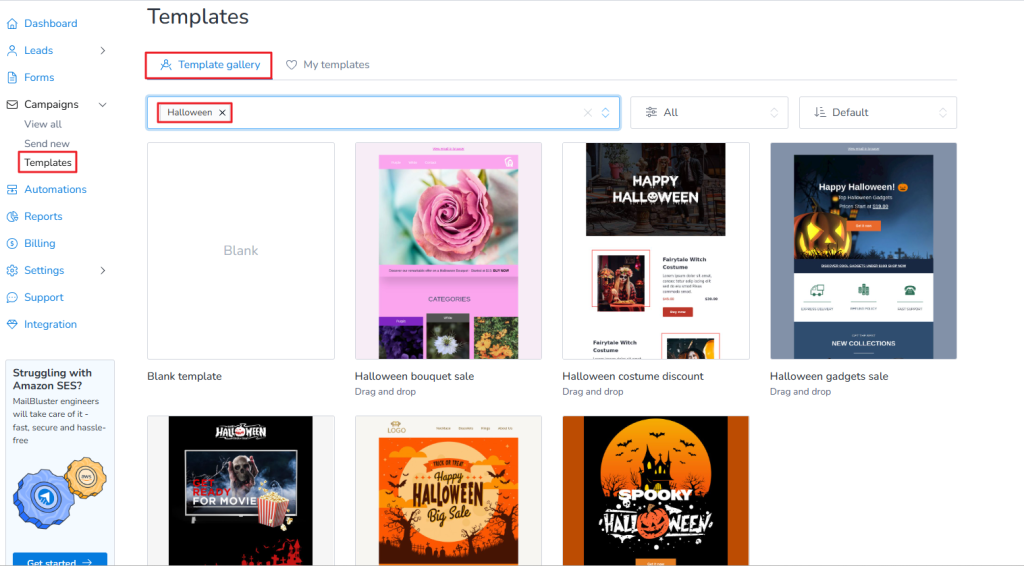Click the Halloween bouquet sale title
The image size is (1024, 566).
click(414, 376)
